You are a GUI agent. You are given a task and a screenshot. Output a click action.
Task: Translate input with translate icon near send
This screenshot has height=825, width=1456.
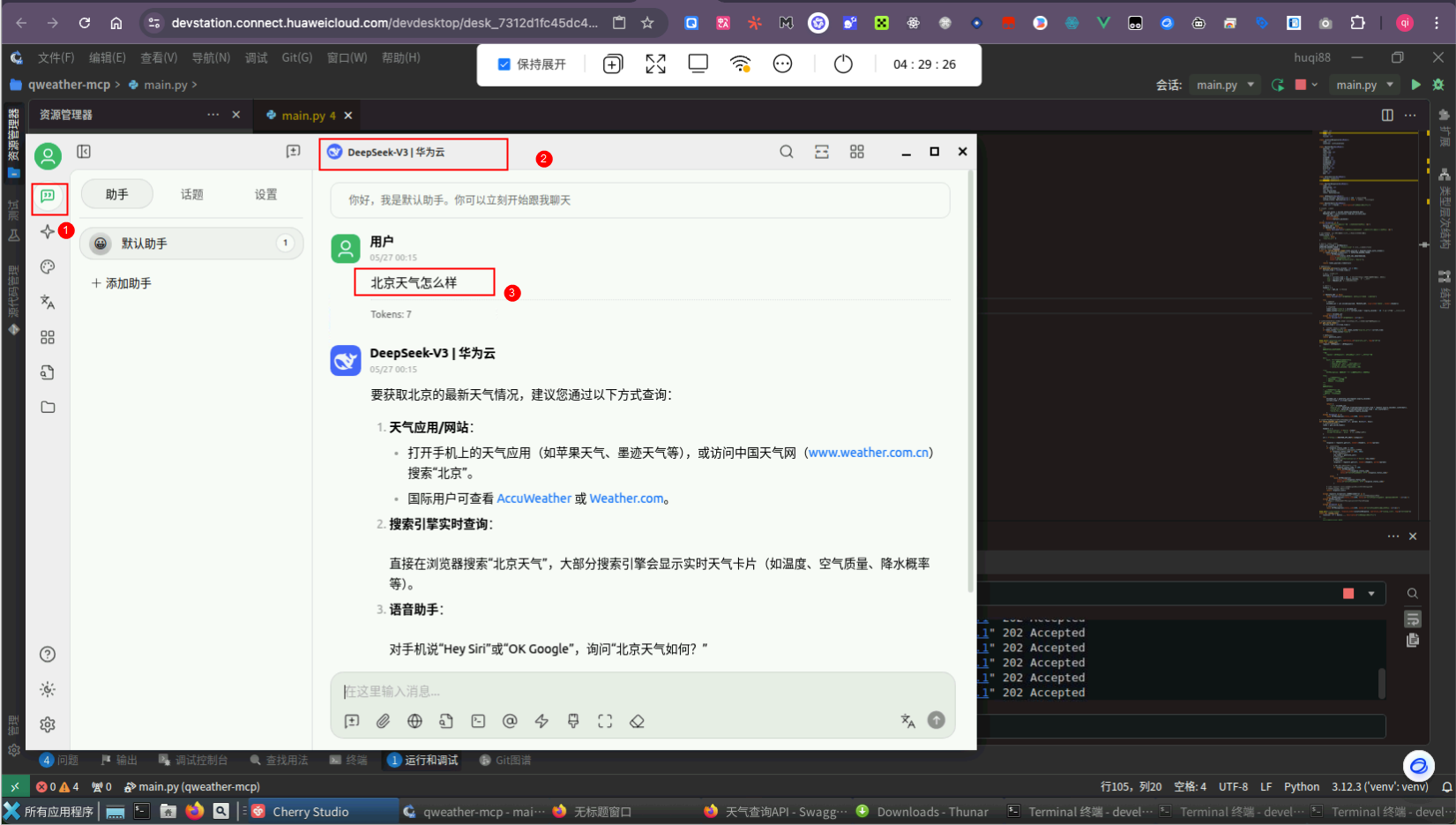tap(908, 721)
